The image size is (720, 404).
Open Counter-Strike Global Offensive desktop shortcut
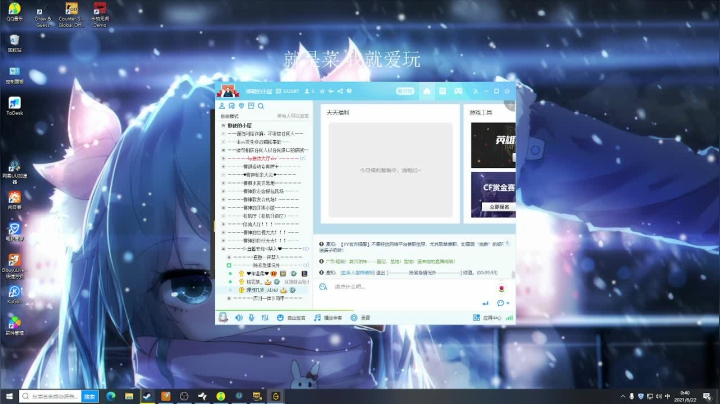tap(71, 15)
